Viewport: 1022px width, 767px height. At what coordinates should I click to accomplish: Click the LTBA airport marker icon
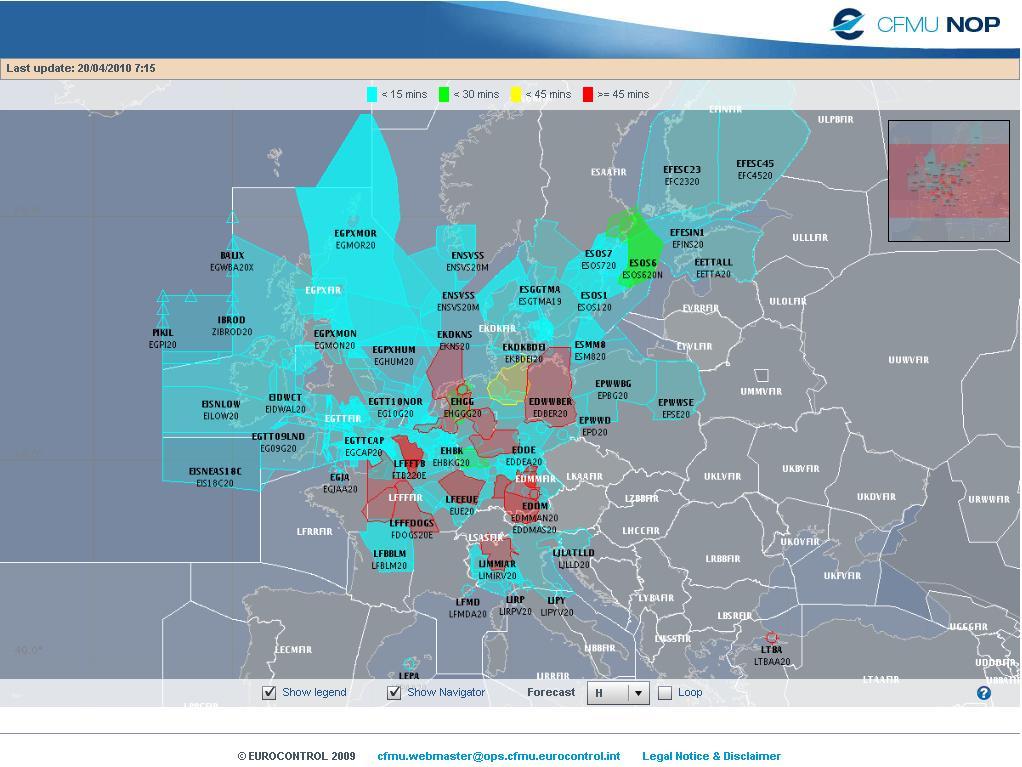click(772, 637)
